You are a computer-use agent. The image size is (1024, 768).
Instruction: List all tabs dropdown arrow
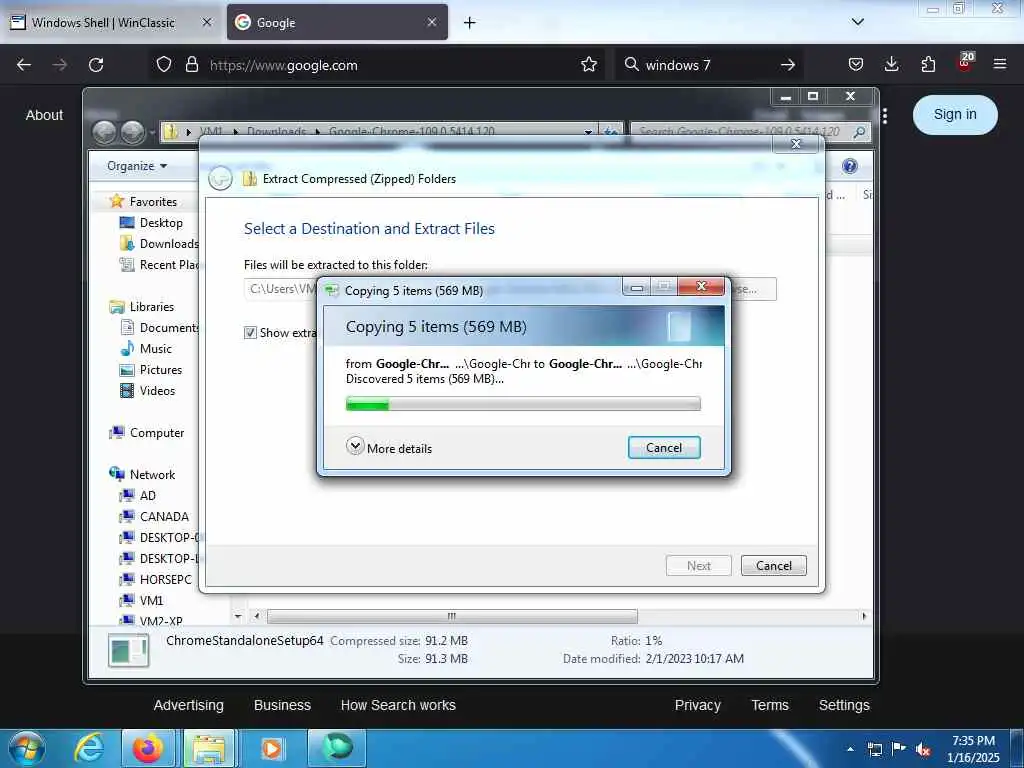(858, 22)
